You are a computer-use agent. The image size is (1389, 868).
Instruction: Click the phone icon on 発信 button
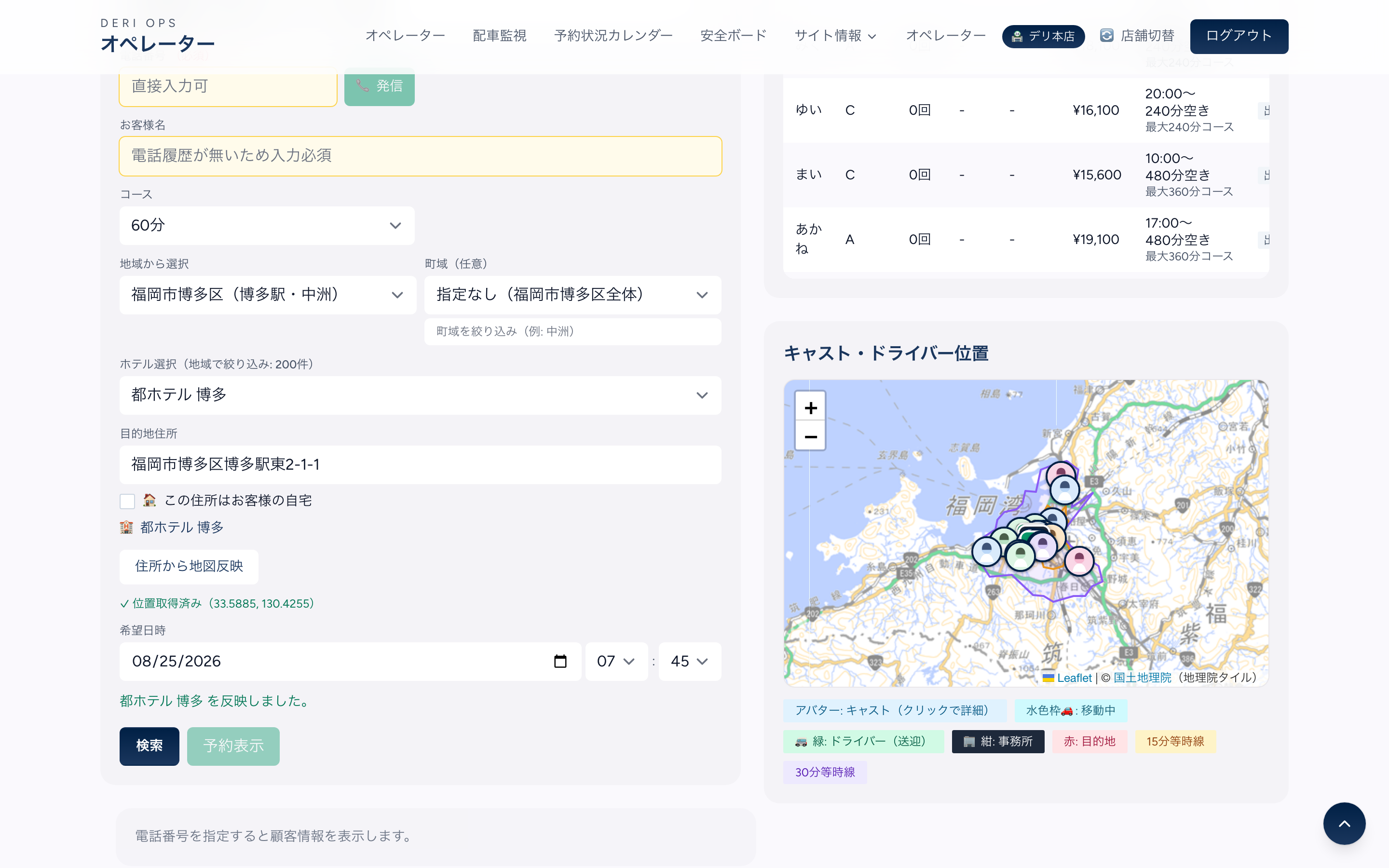coord(362,85)
